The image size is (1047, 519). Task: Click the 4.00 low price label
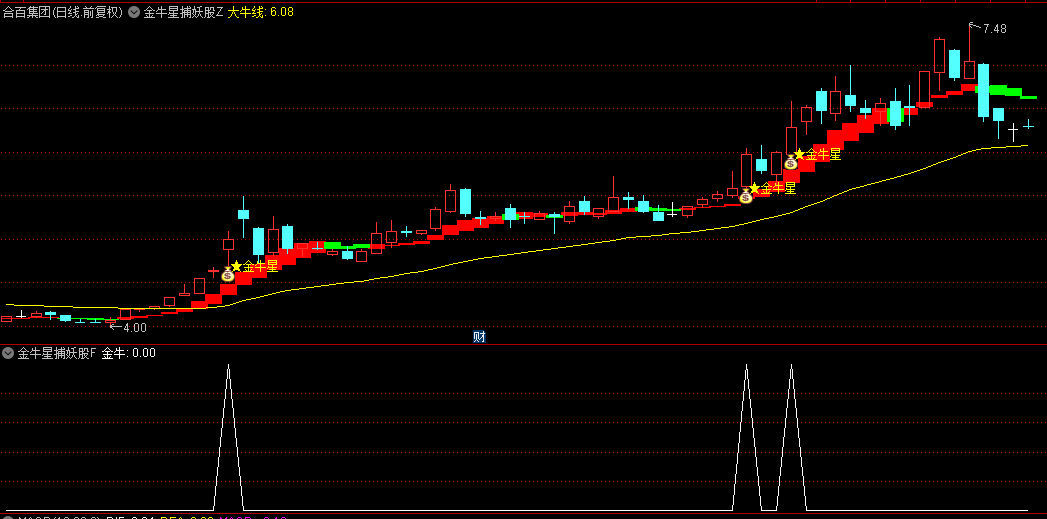click(135, 328)
